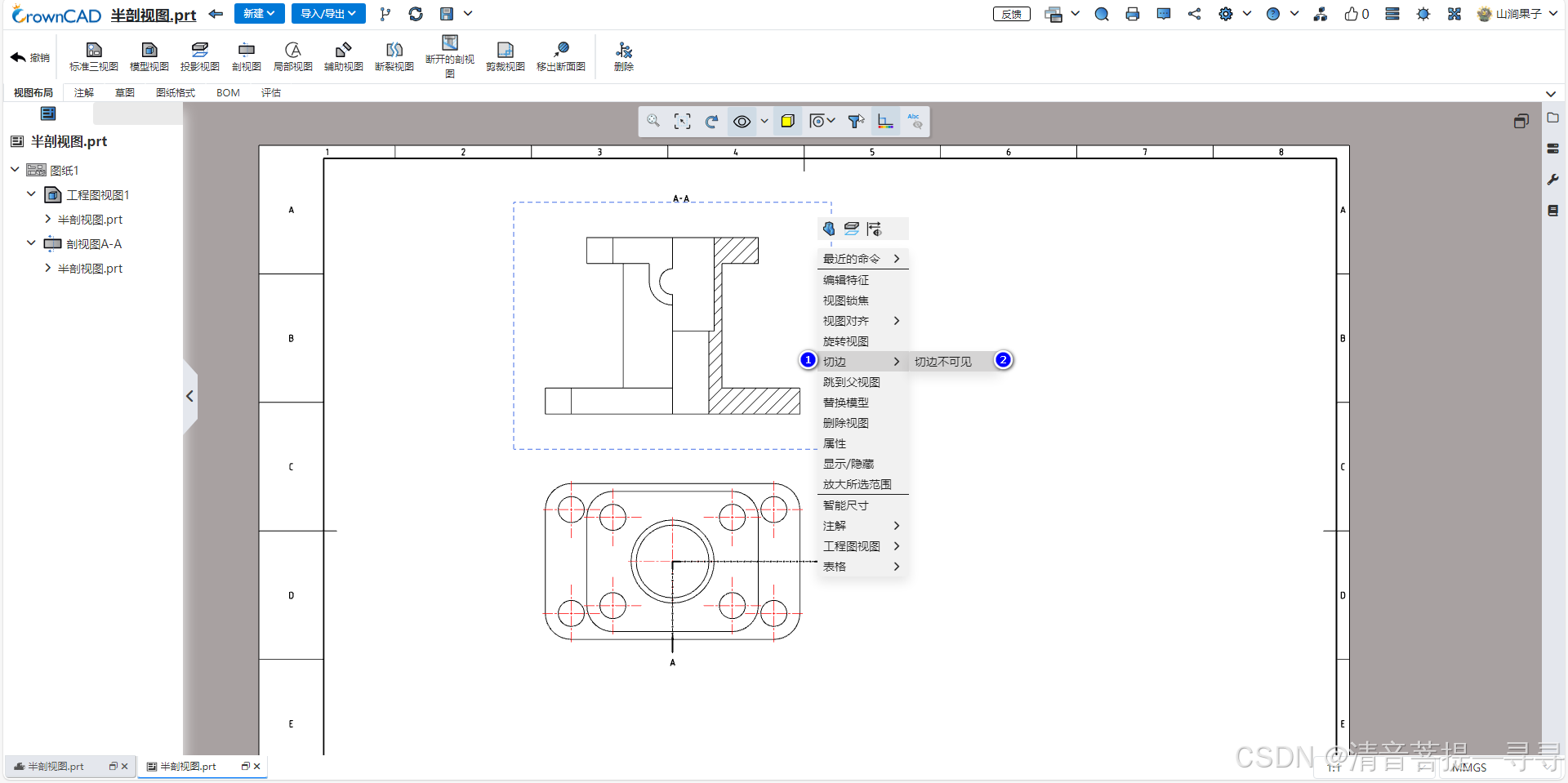Image resolution: width=1568 pixels, height=783 pixels.
Task: Expand 半剖视图.prt under 剖视图A-A
Action: coord(47,268)
